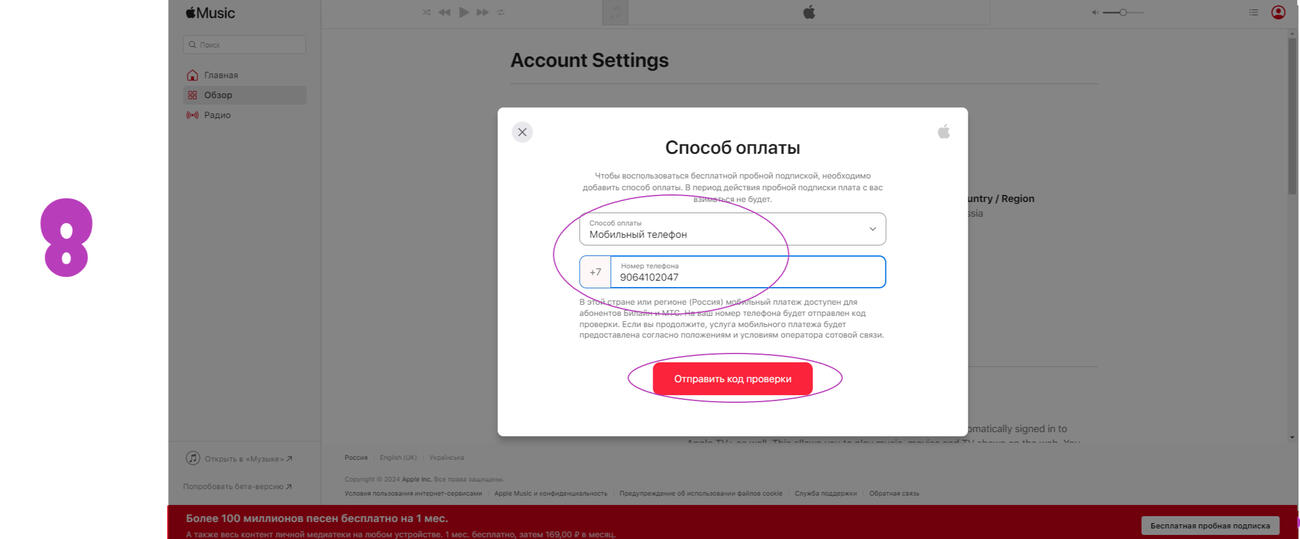The width and height of the screenshot is (1300, 539).
Task: Click the +7 country code prefix
Action: pos(595,272)
